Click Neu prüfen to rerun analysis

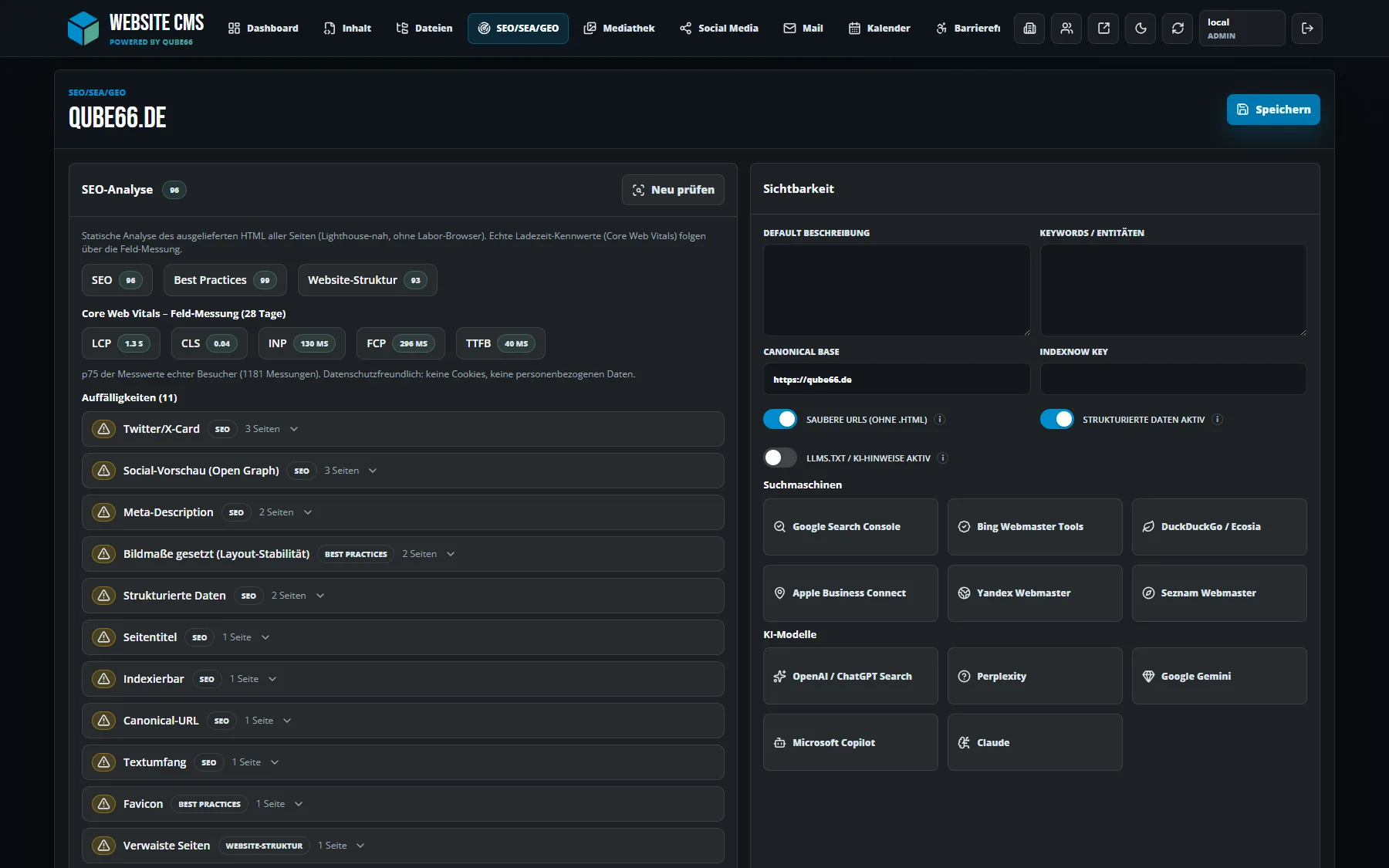point(673,190)
